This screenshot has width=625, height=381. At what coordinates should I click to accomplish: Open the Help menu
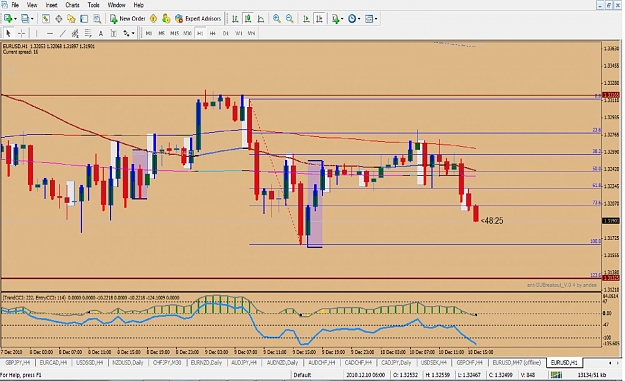point(138,5)
